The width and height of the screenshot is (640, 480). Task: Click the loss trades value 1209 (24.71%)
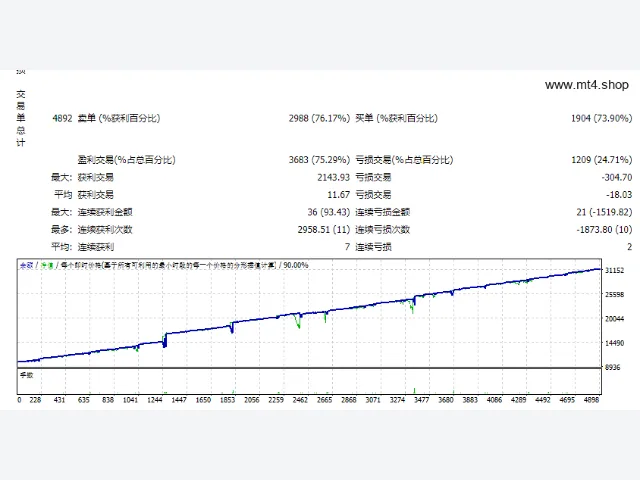point(602,160)
